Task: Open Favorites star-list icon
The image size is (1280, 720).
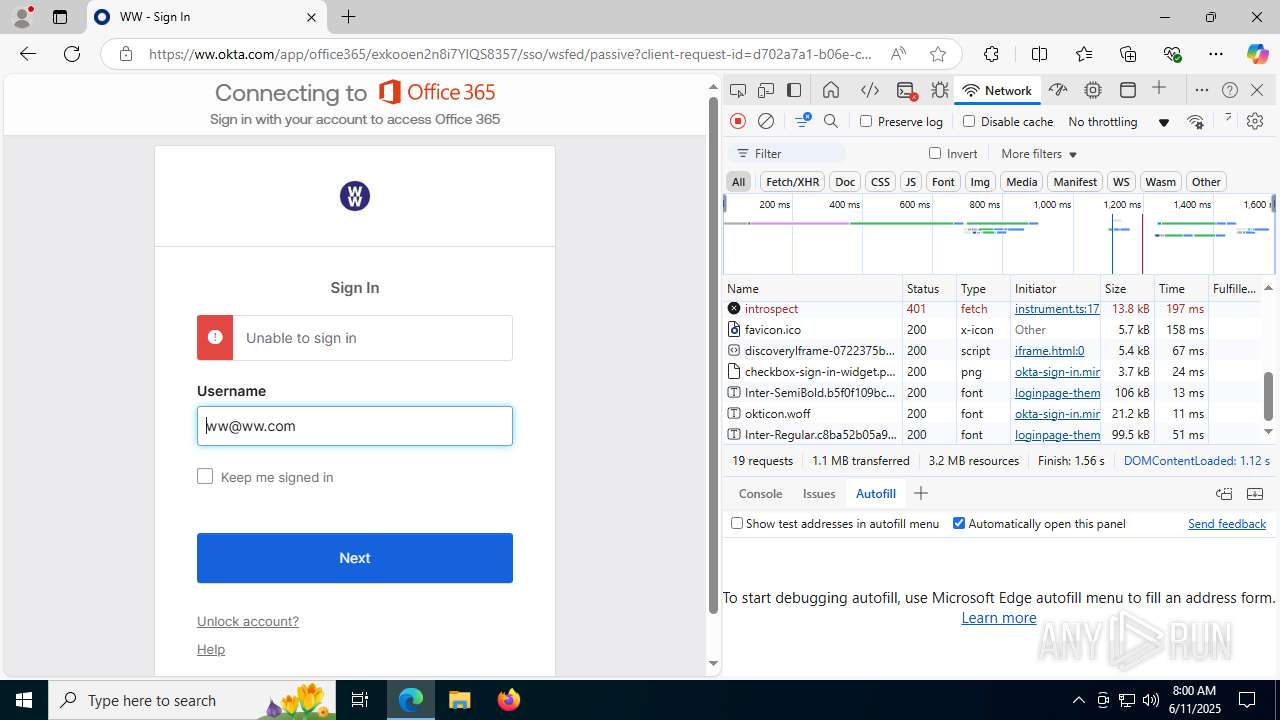Action: tap(1084, 54)
